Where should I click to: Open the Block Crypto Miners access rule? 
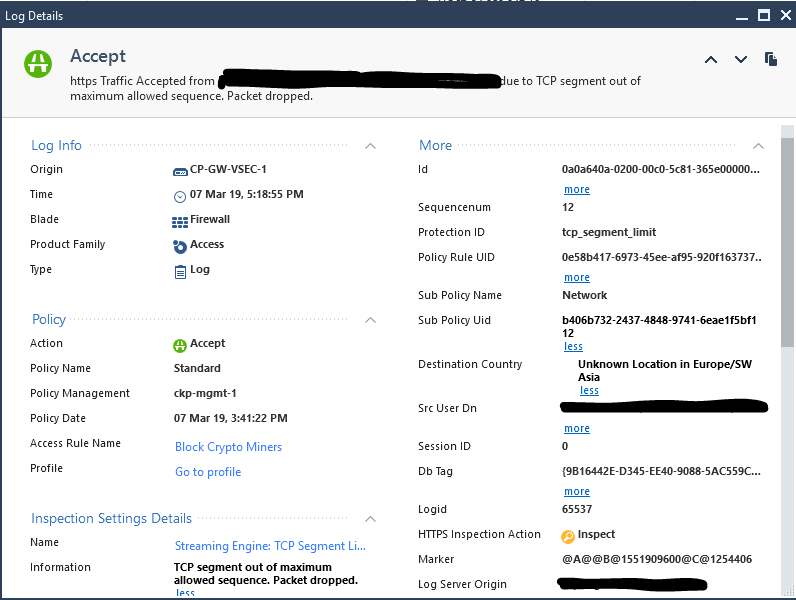coord(228,447)
